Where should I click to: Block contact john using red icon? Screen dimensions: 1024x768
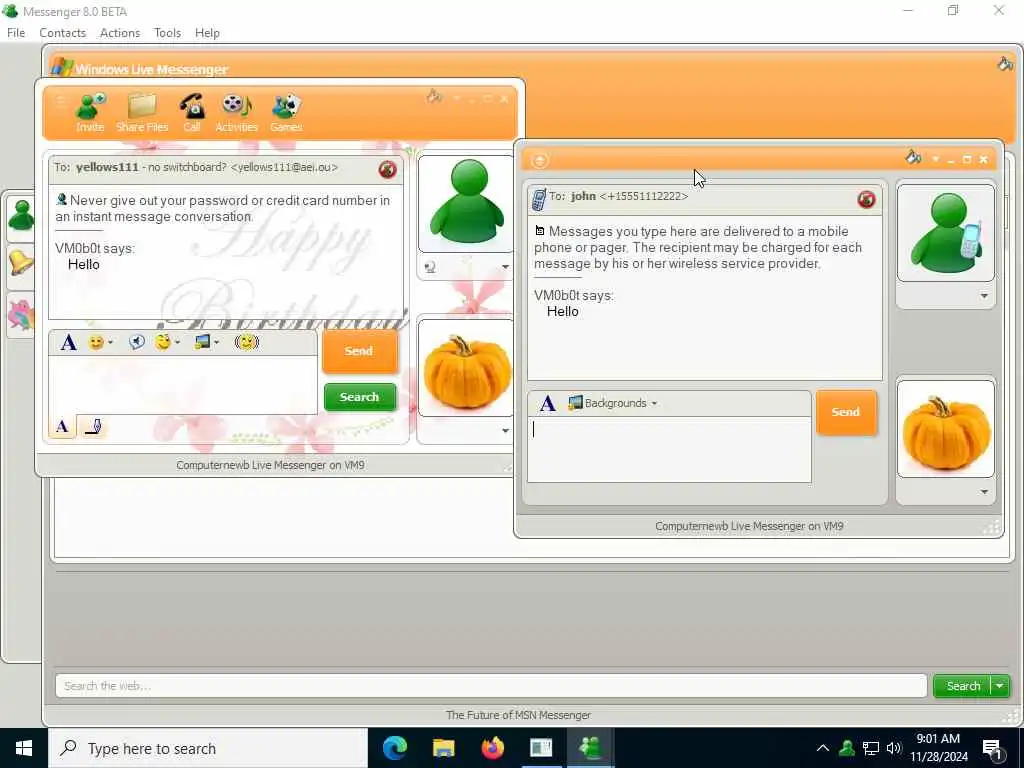(867, 199)
